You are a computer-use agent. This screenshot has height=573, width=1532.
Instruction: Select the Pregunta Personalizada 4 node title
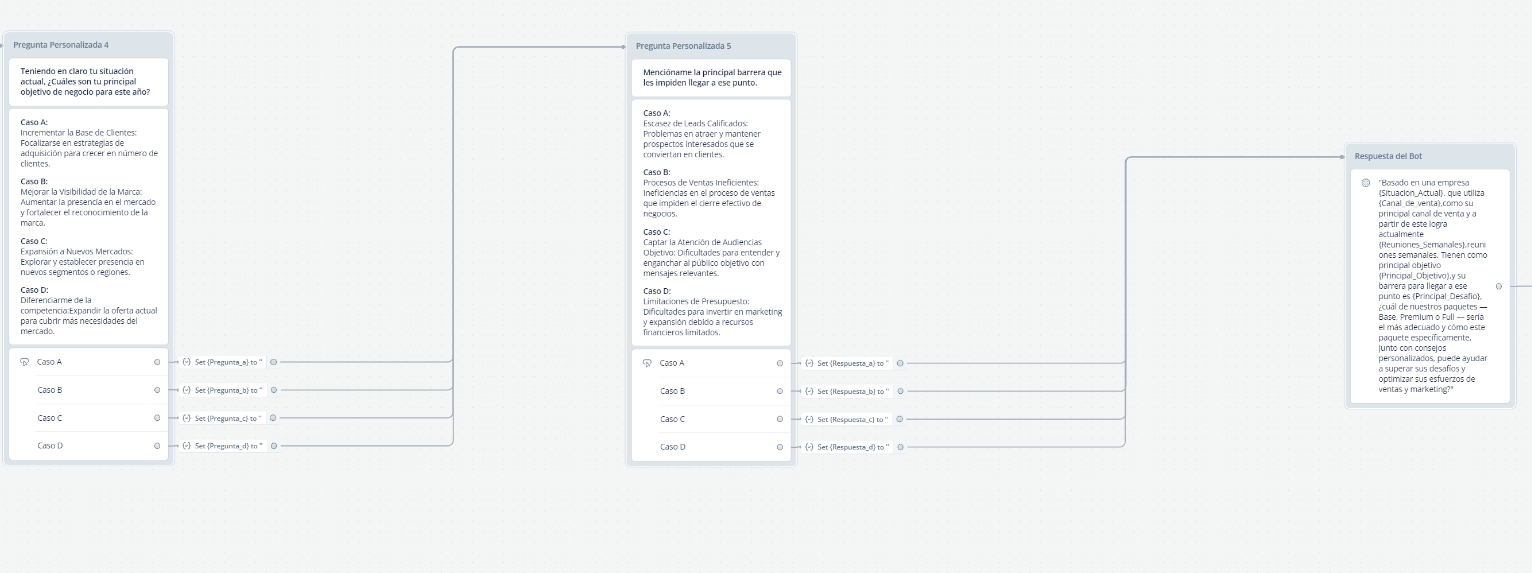[x=61, y=45]
